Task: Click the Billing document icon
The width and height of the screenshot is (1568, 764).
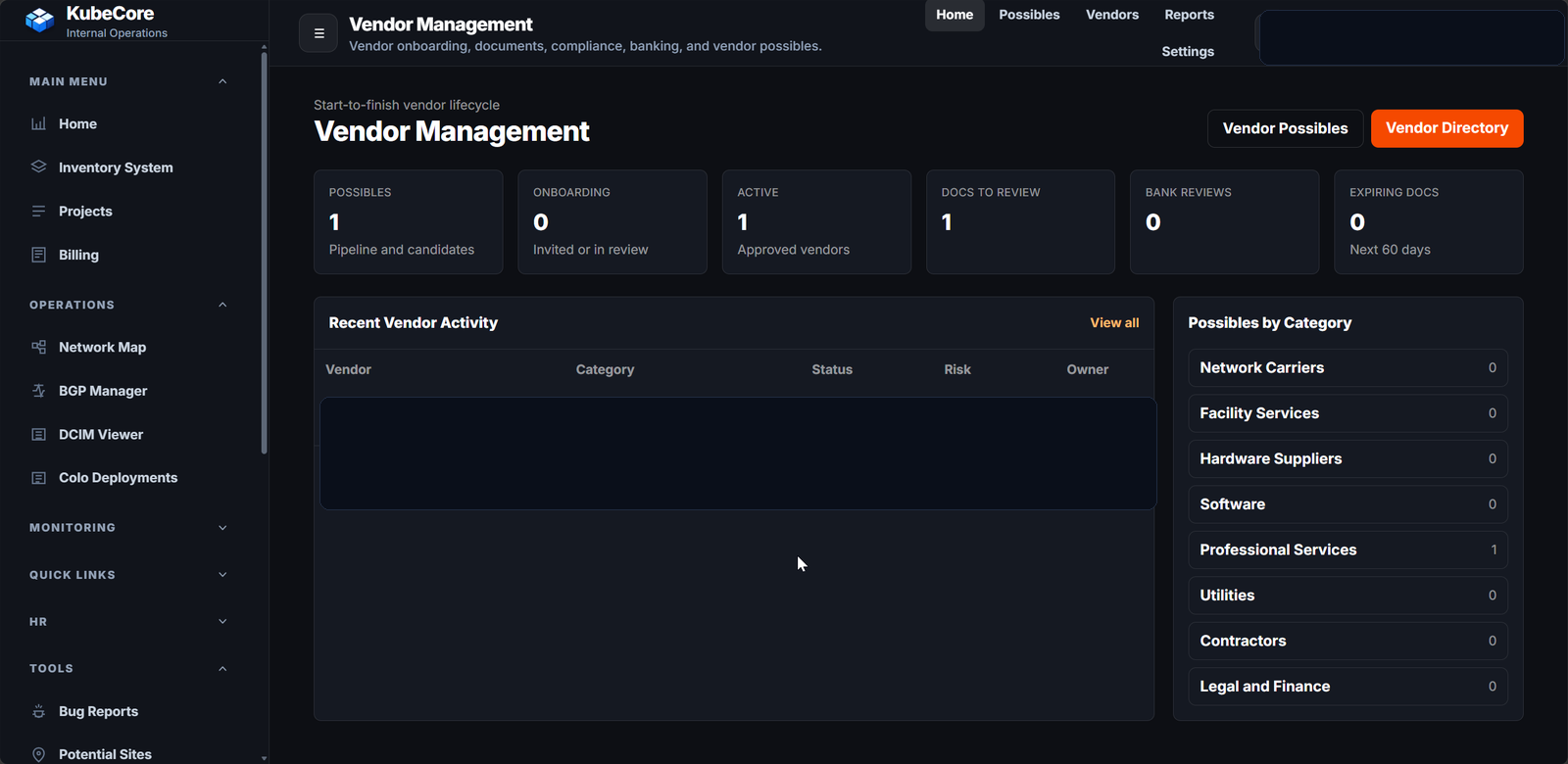Action: tap(39, 255)
